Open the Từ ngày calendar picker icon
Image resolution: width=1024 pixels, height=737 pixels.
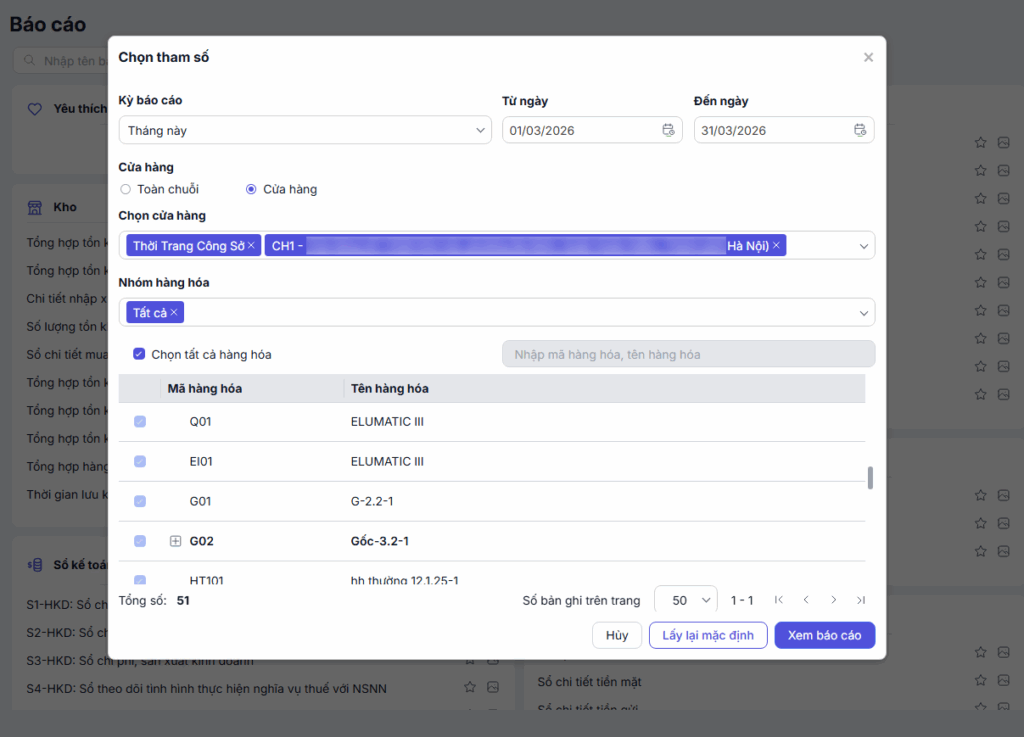coord(668,130)
